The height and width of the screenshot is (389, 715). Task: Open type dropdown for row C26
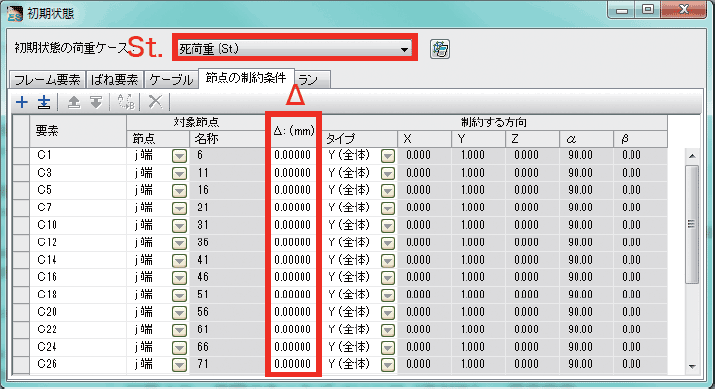(x=388, y=365)
